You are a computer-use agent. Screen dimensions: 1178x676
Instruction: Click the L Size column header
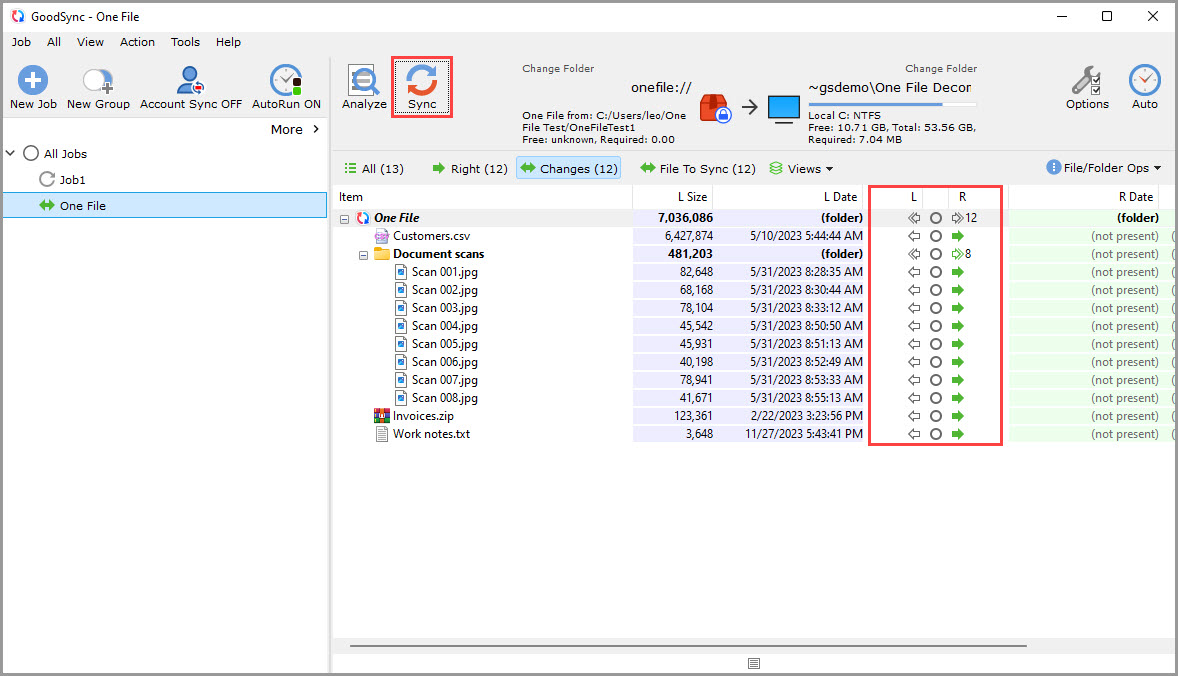tap(673, 197)
